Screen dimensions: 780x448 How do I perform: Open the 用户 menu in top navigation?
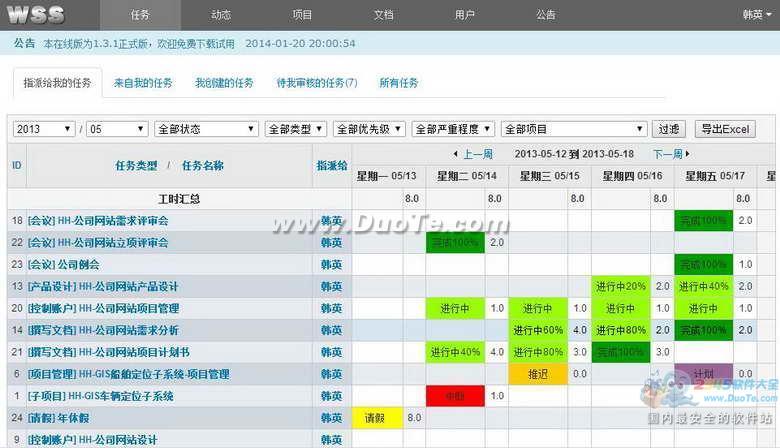[x=465, y=15]
